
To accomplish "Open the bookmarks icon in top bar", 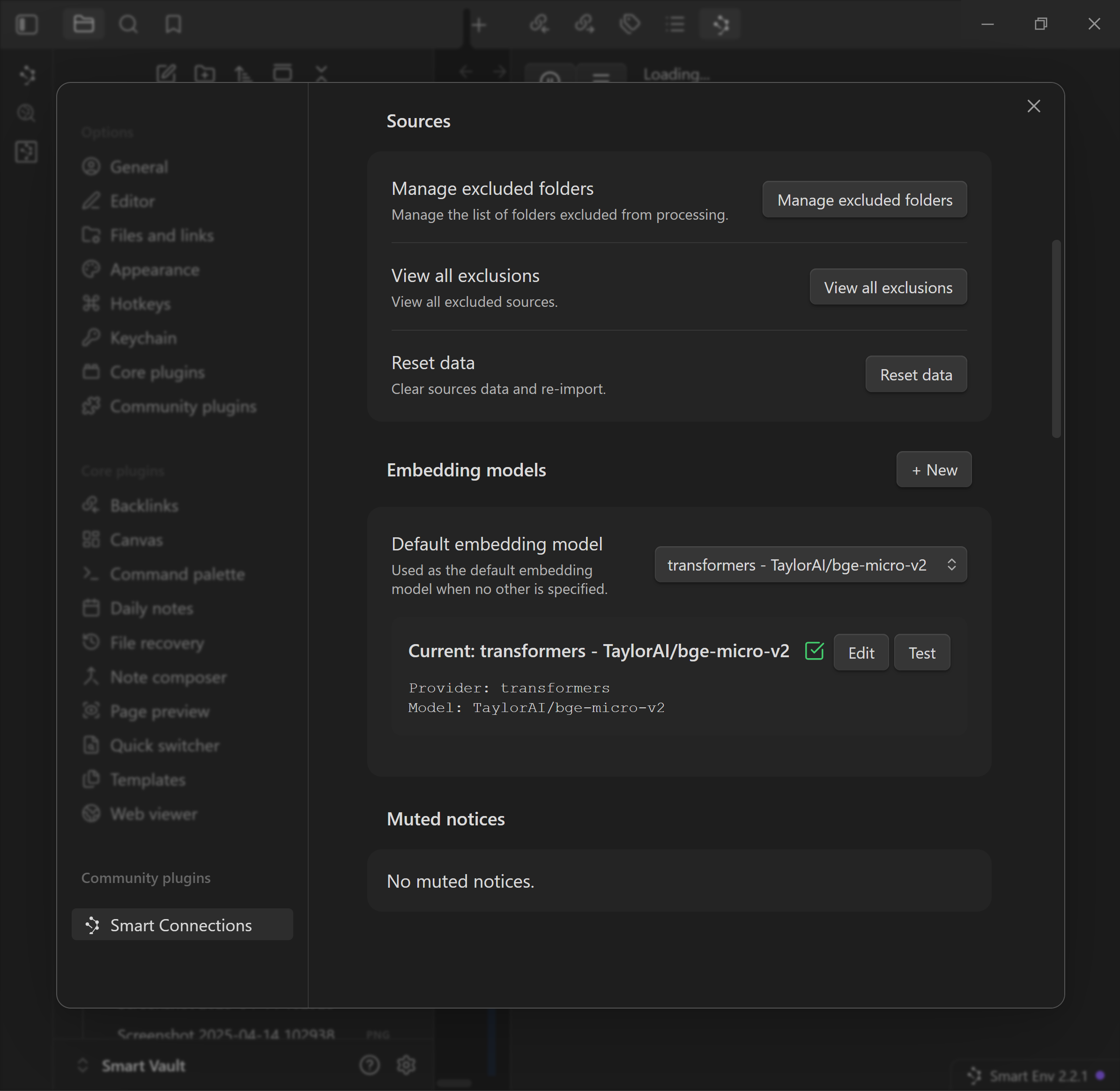I will click(x=173, y=24).
